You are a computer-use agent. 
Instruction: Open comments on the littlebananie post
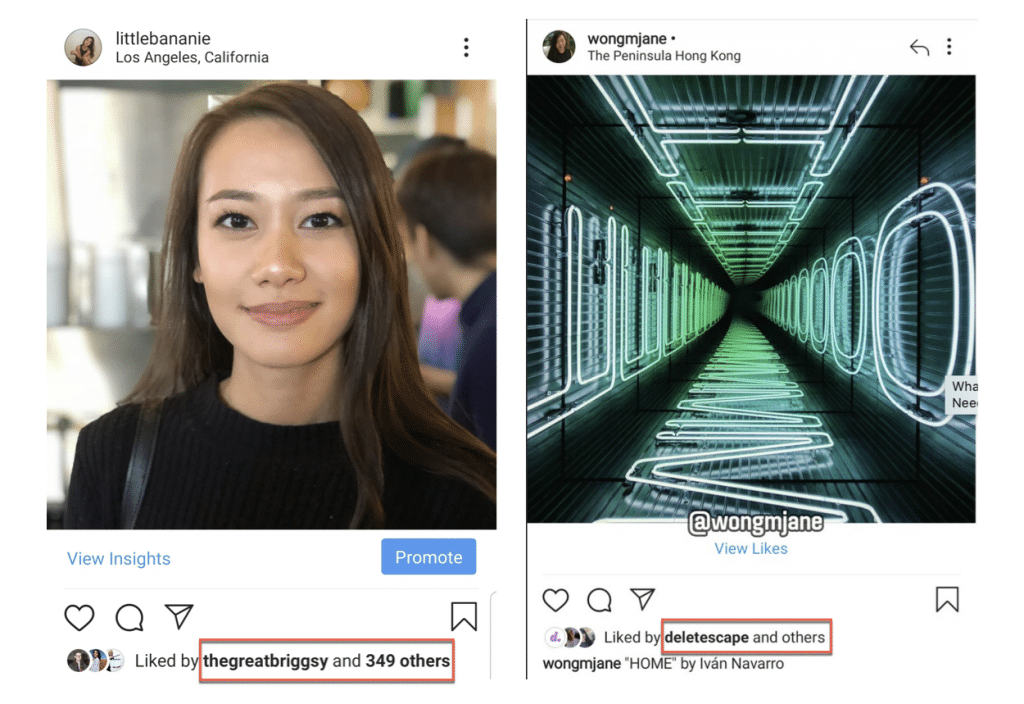(x=129, y=617)
